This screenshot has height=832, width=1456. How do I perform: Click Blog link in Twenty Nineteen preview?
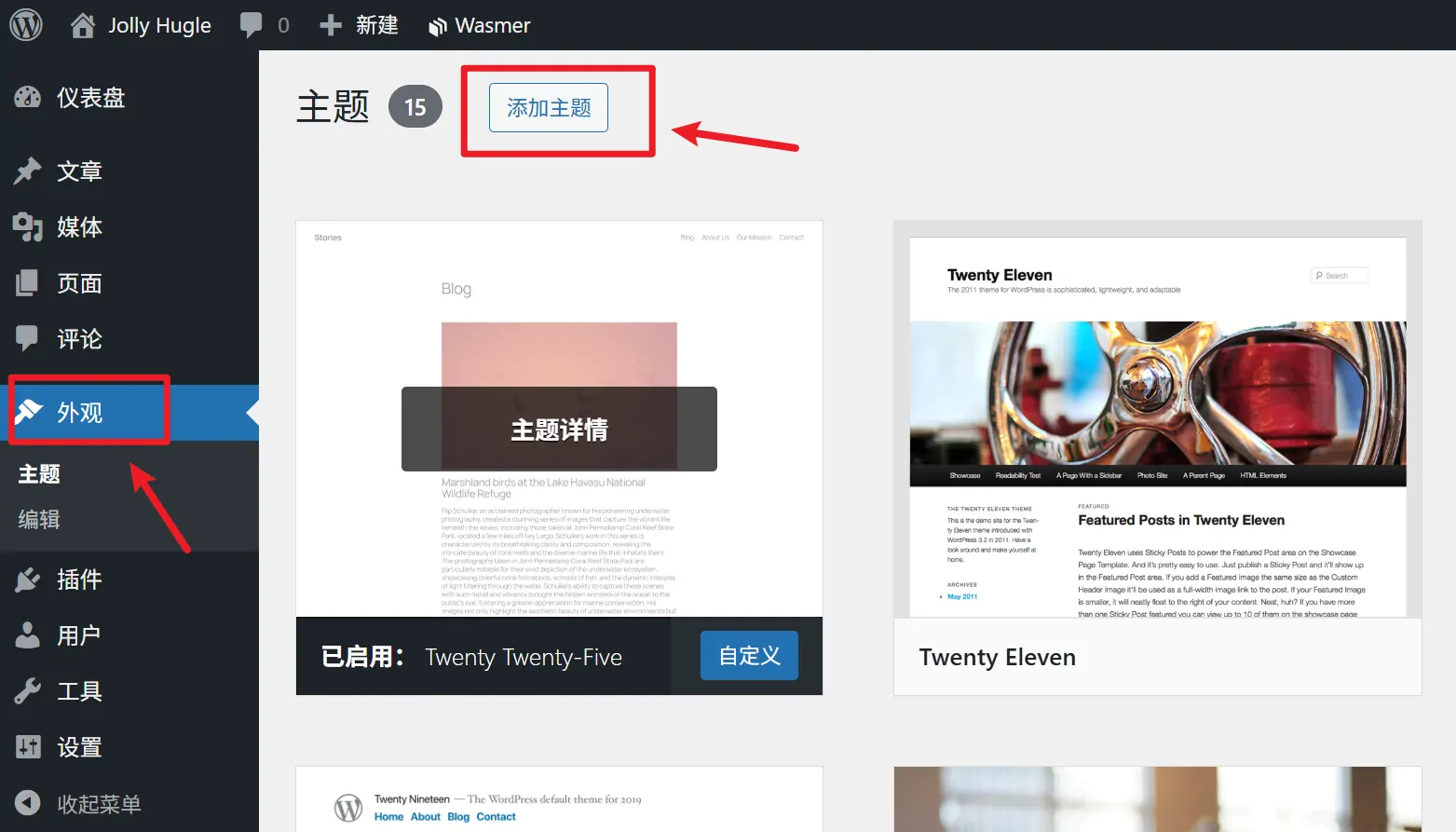click(x=458, y=817)
